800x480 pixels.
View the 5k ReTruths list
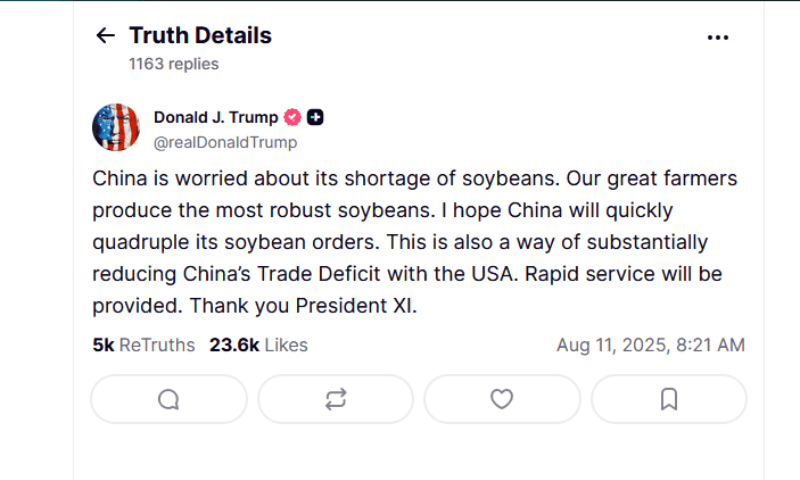point(143,345)
